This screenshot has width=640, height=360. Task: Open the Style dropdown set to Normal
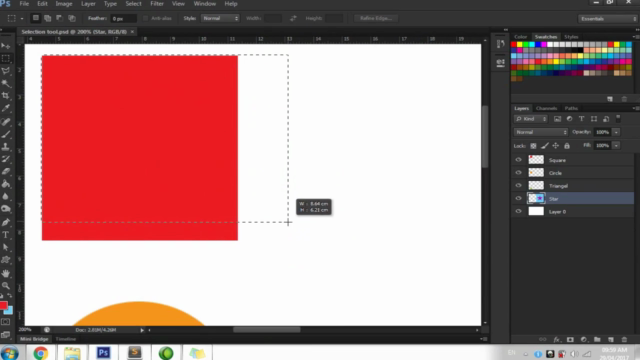[220, 18]
